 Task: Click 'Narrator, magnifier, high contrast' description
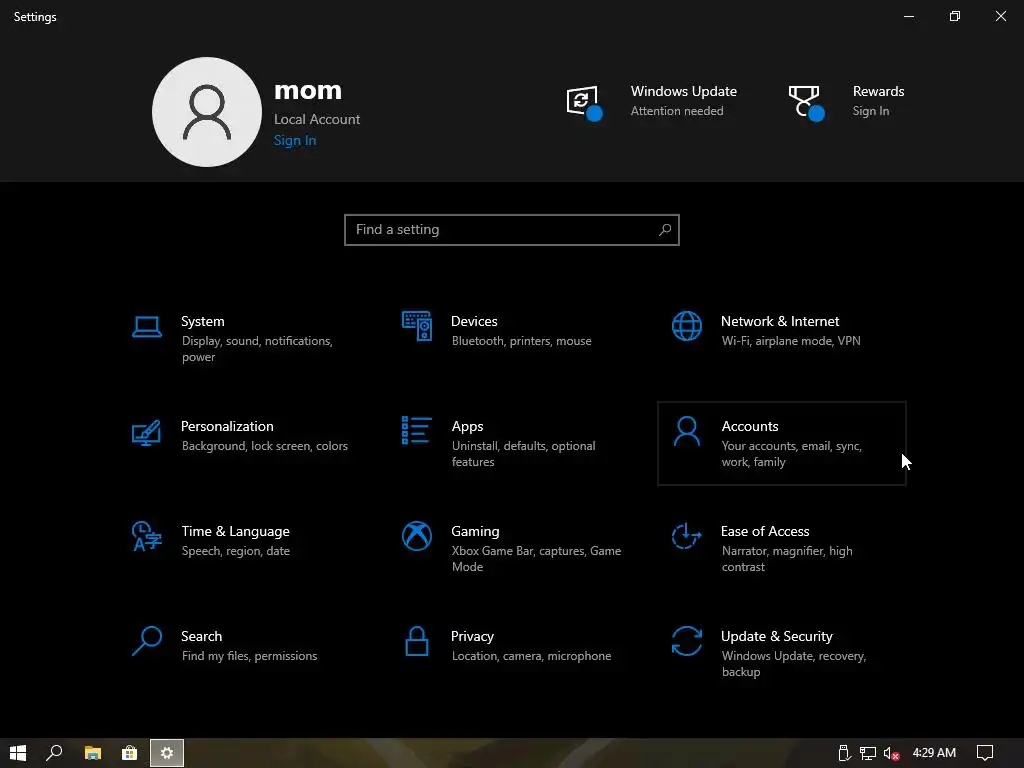pyautogui.click(x=787, y=558)
